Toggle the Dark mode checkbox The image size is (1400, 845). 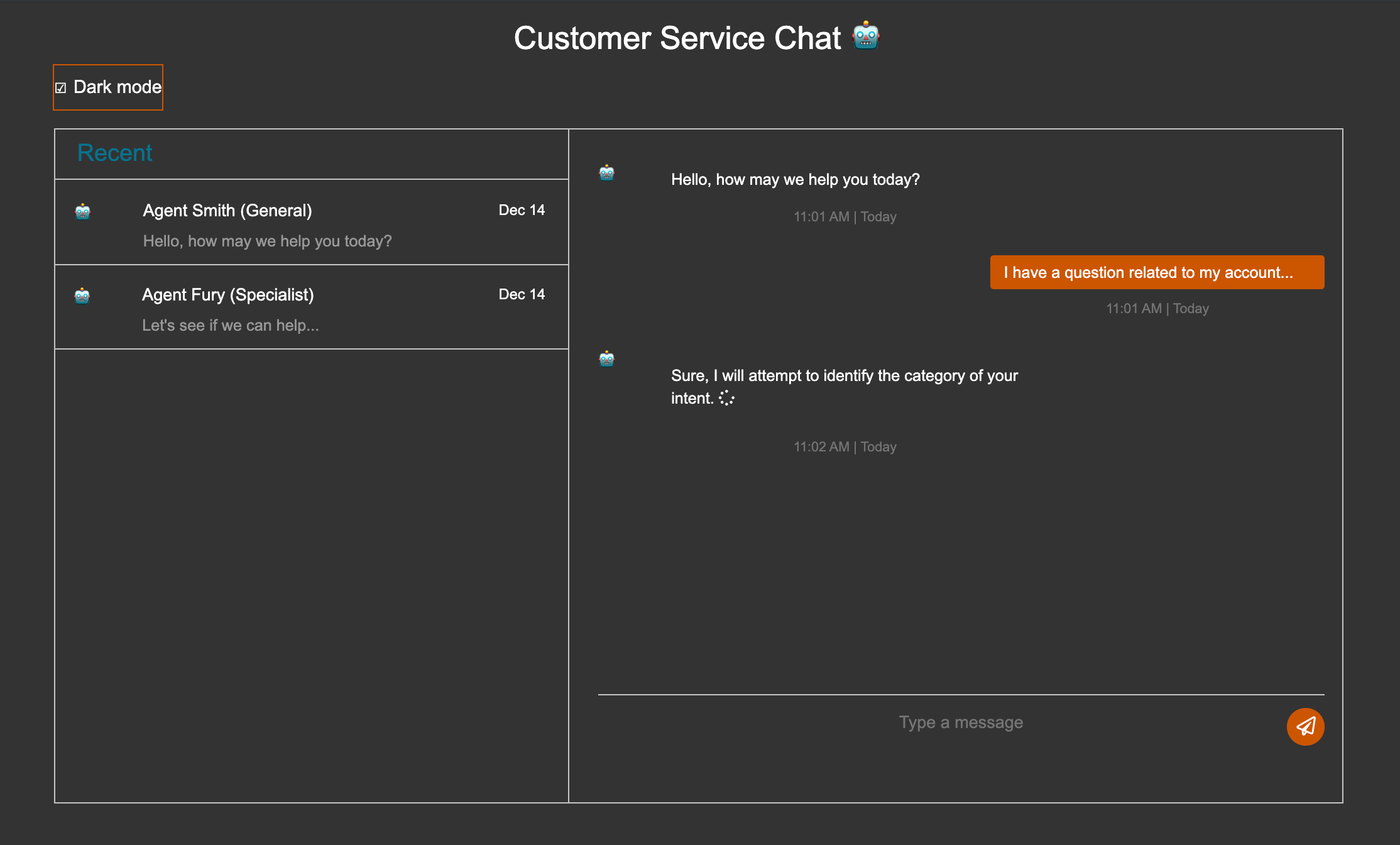61,88
